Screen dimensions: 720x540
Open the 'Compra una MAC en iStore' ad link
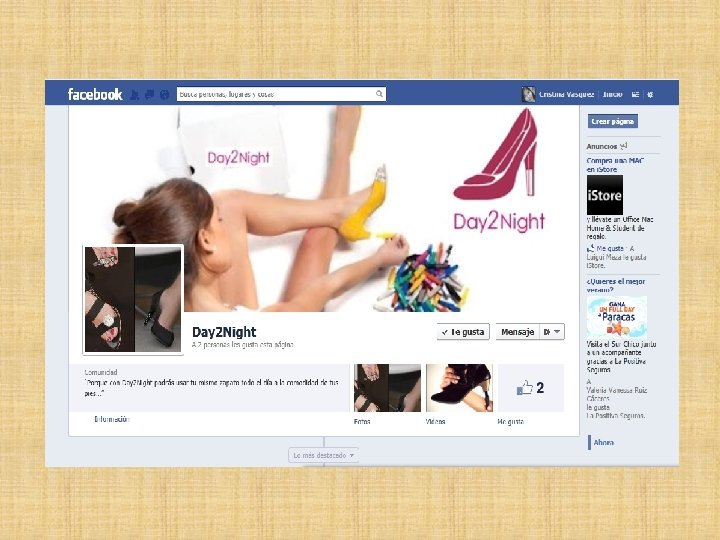615,165
